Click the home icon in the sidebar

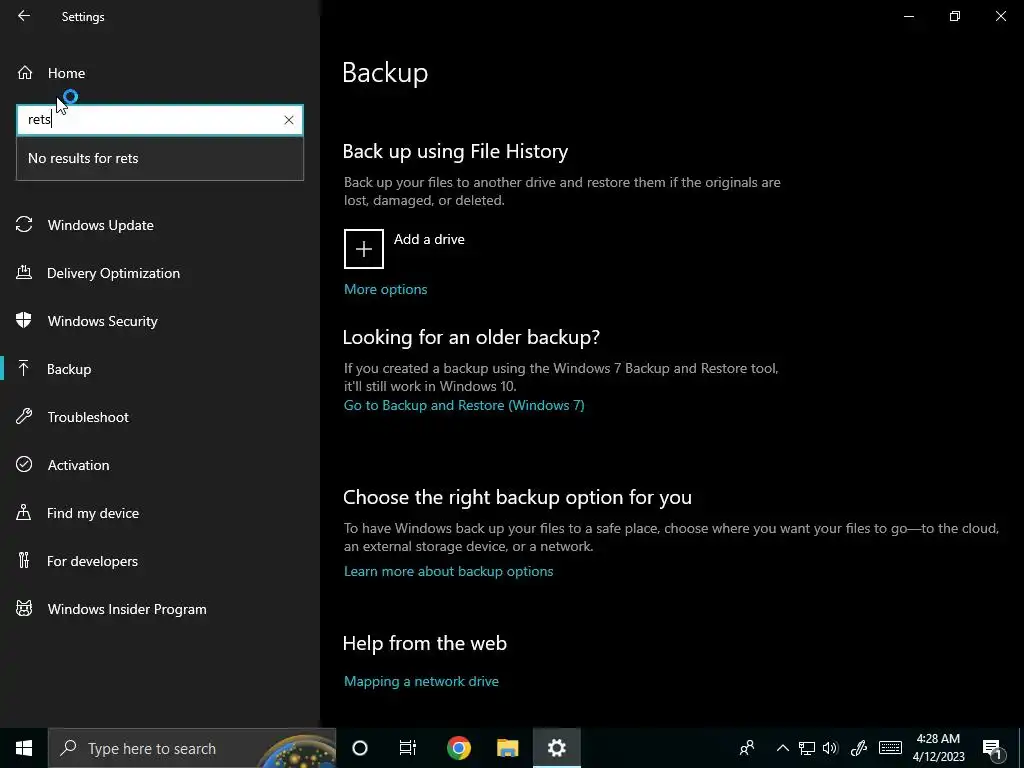pyautogui.click(x=25, y=72)
